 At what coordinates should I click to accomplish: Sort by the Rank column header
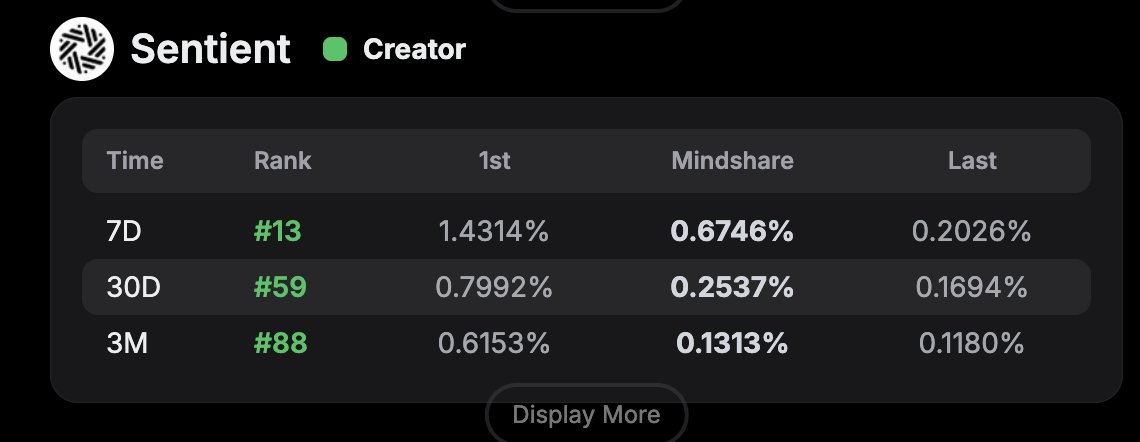(283, 160)
